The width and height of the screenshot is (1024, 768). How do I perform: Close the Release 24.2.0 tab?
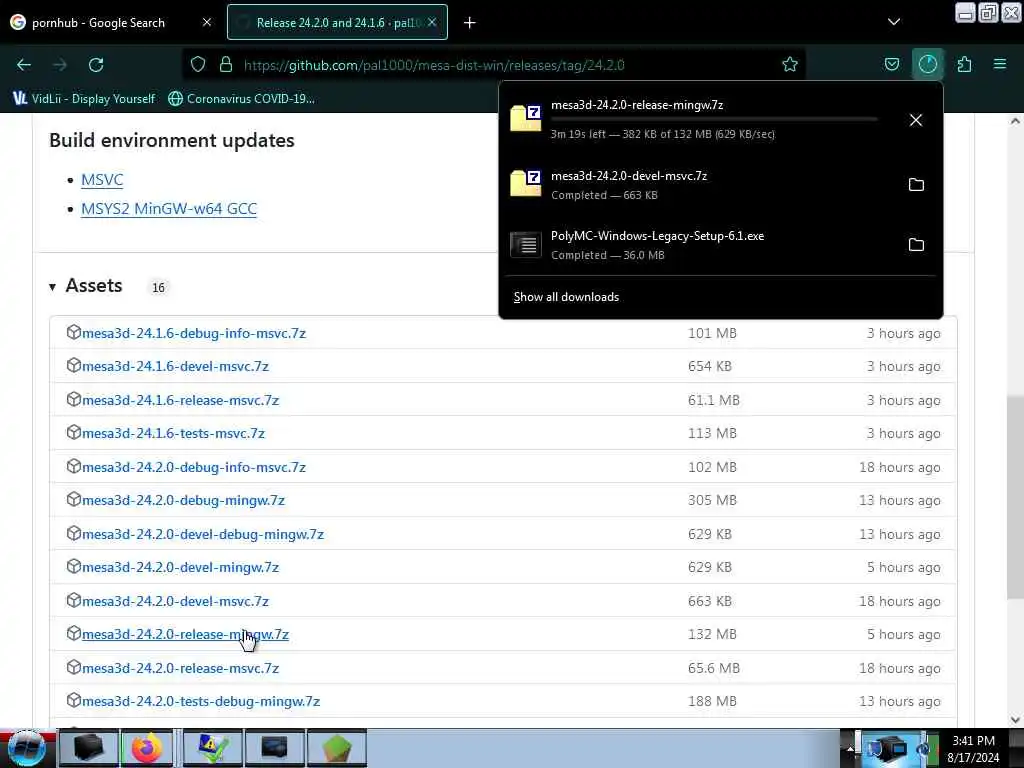coord(432,23)
